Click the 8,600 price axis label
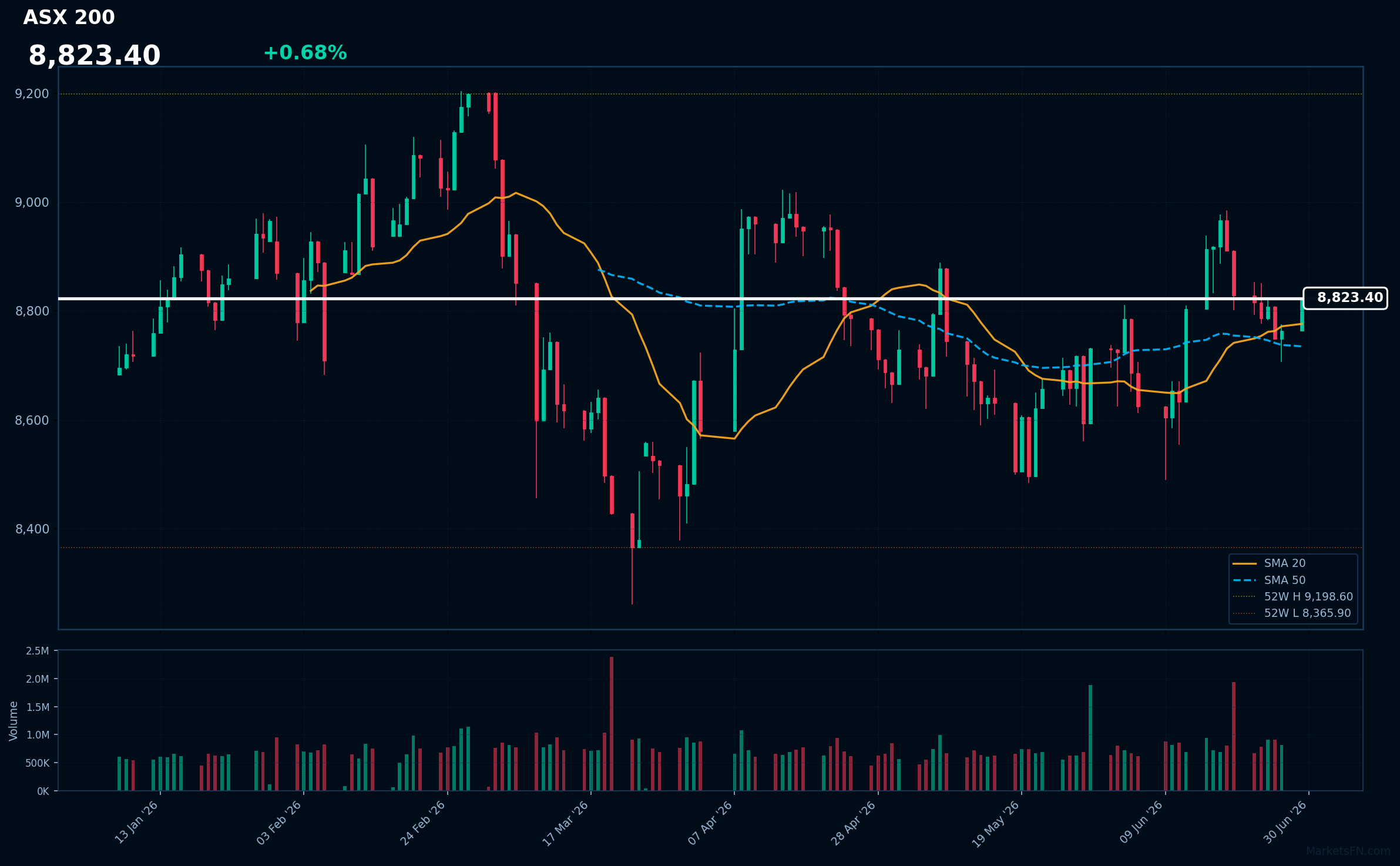Image resolution: width=1400 pixels, height=866 pixels. click(x=32, y=421)
